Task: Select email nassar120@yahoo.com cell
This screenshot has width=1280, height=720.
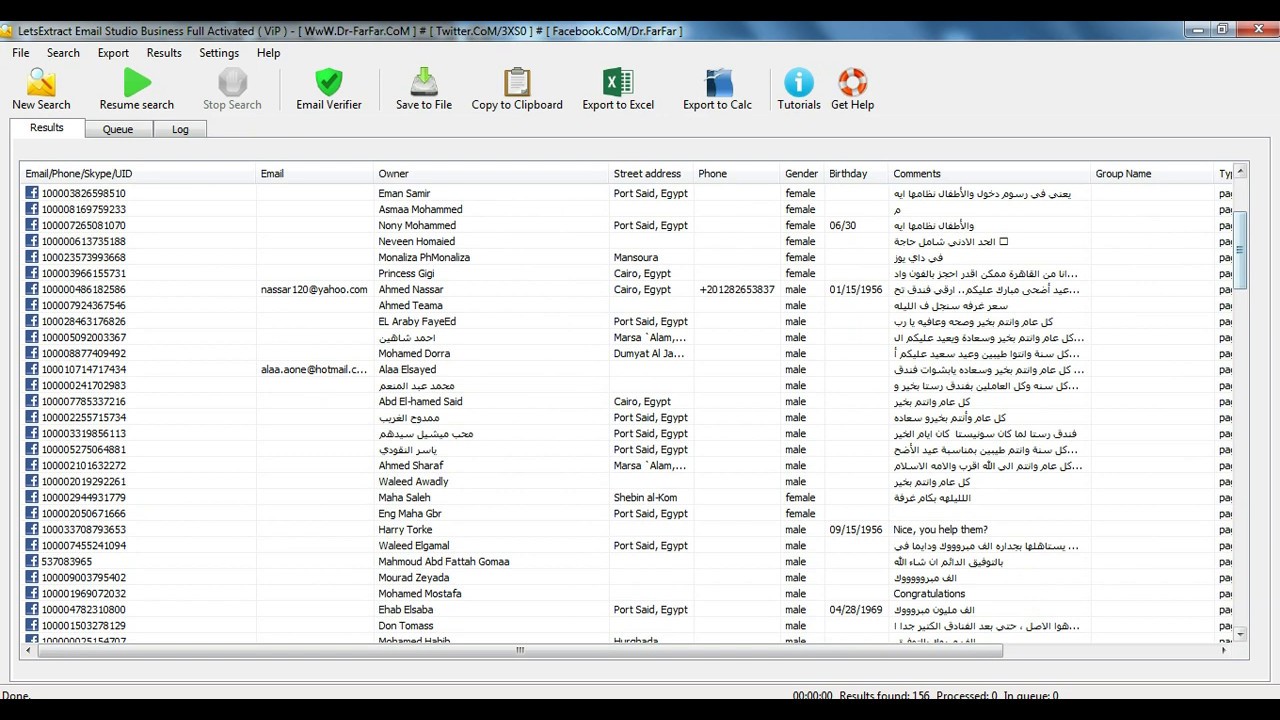Action: pyautogui.click(x=314, y=289)
